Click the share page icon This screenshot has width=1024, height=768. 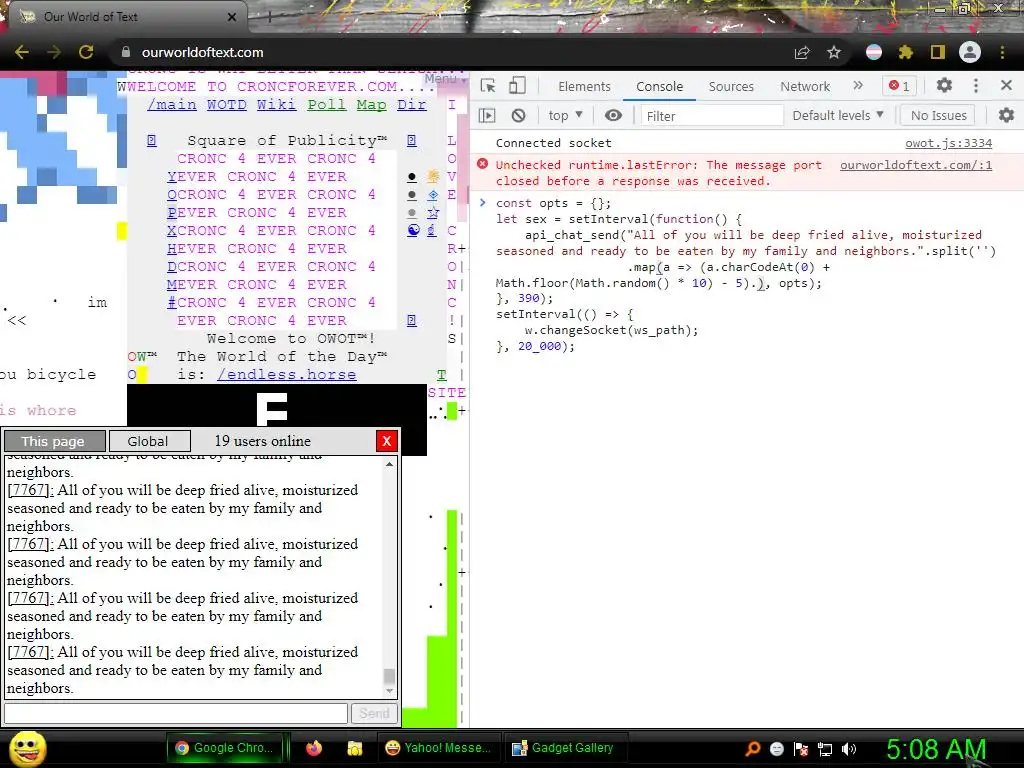(802, 52)
